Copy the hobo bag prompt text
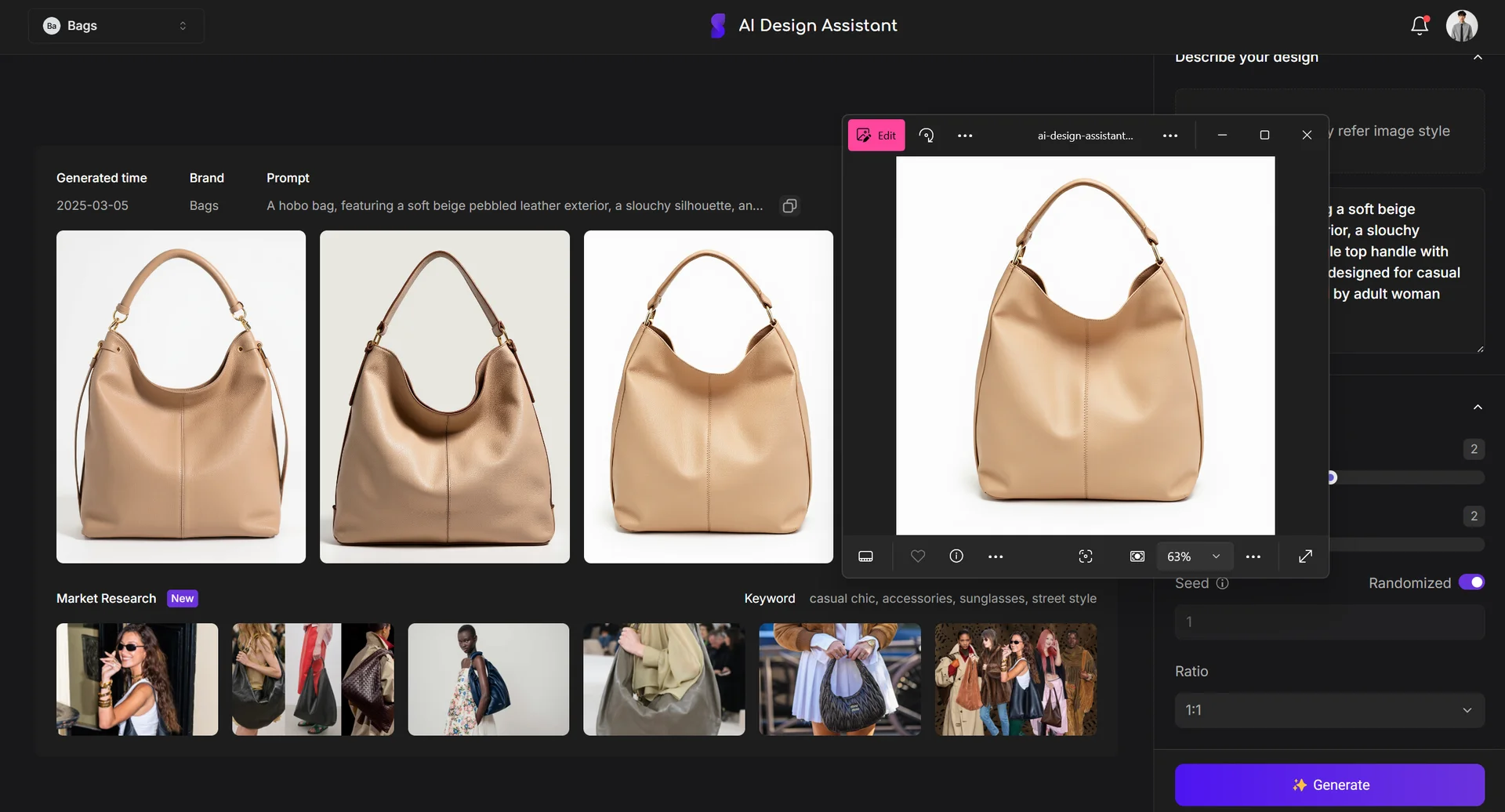This screenshot has height=812, width=1505. coord(789,205)
